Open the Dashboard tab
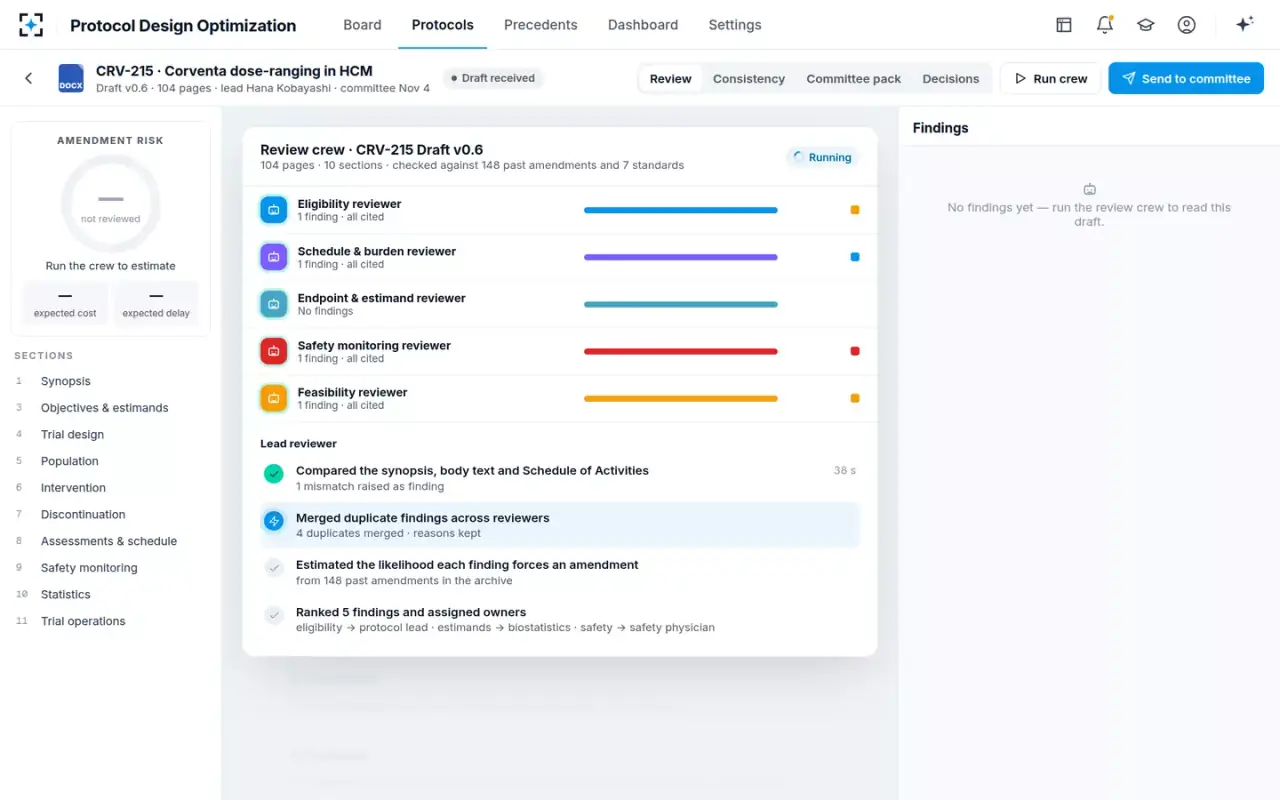1280x800 pixels. [x=643, y=25]
